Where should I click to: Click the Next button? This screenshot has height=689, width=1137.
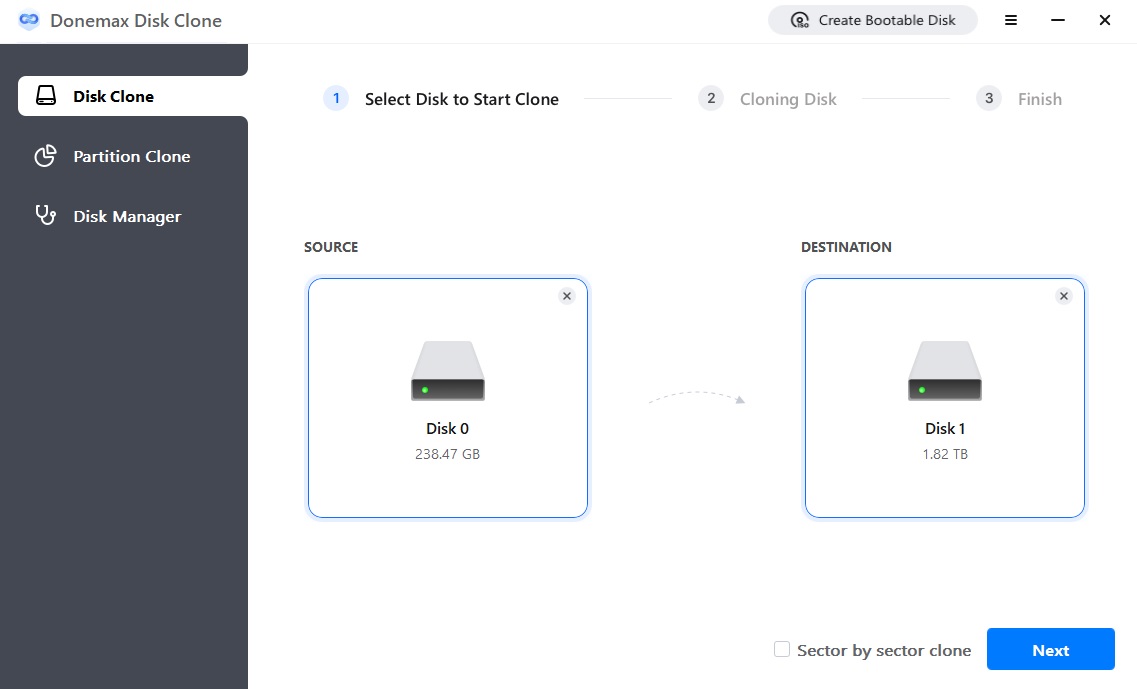point(1050,649)
